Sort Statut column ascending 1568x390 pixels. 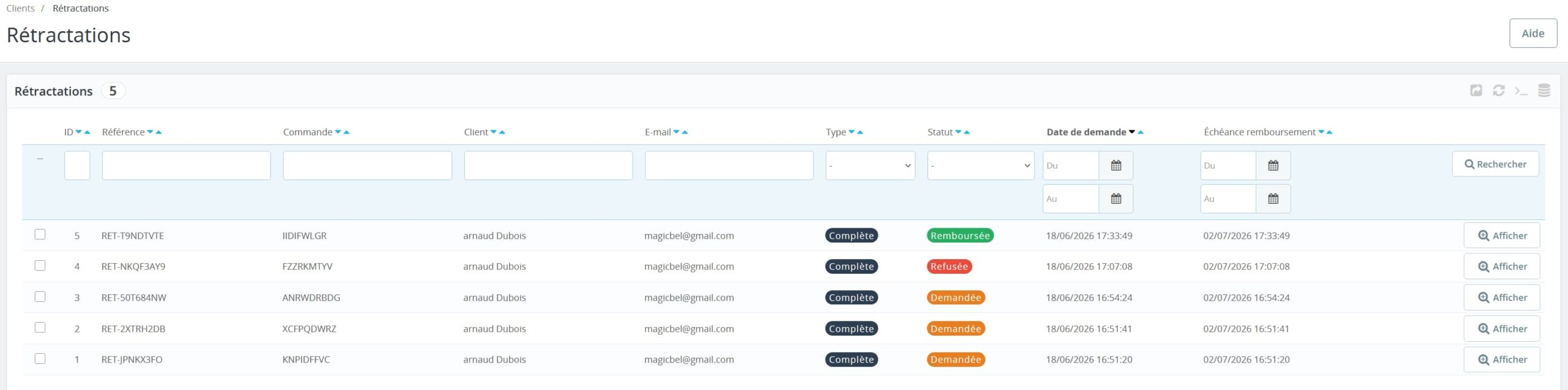tap(967, 132)
